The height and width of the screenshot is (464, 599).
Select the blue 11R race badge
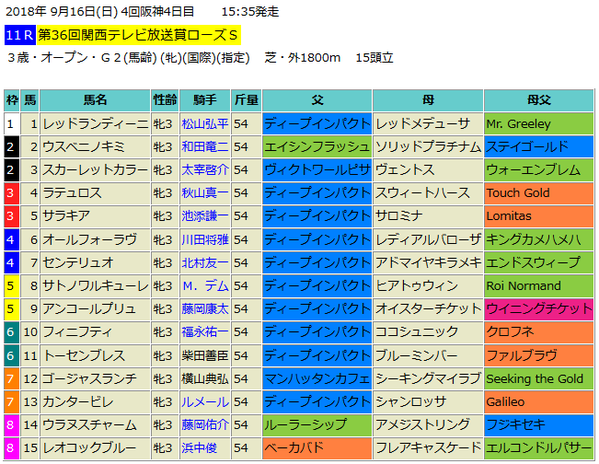pyautogui.click(x=20, y=35)
